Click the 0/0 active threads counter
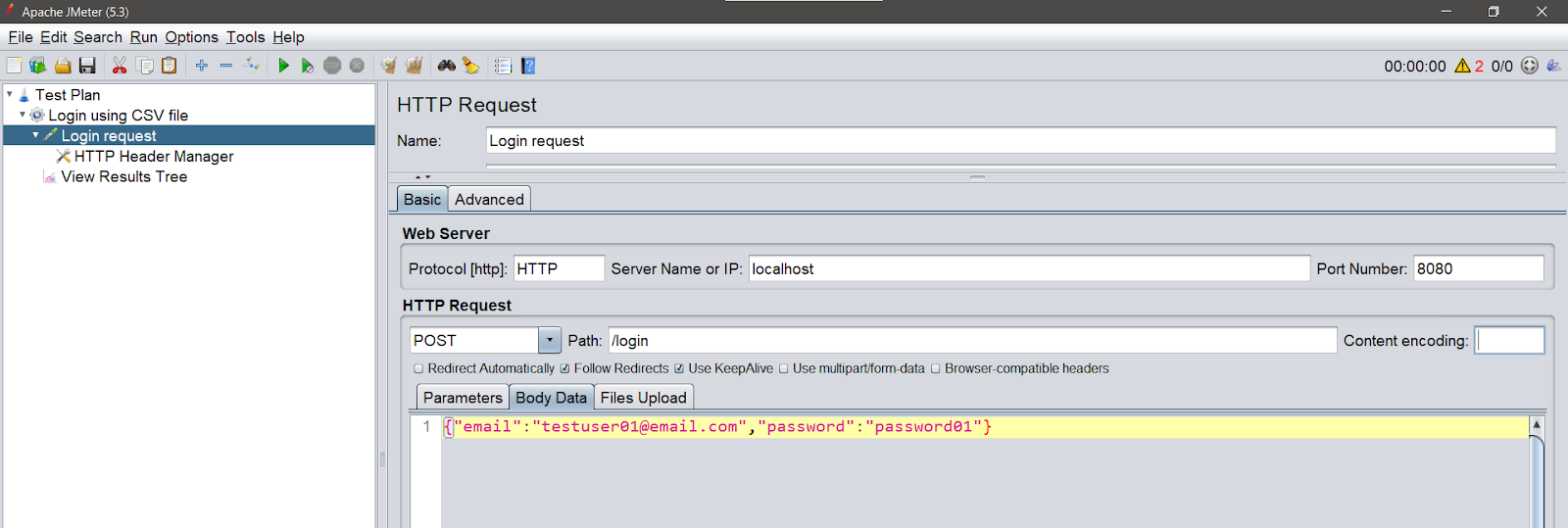Viewport: 1568px width, 528px height. 1501,66
